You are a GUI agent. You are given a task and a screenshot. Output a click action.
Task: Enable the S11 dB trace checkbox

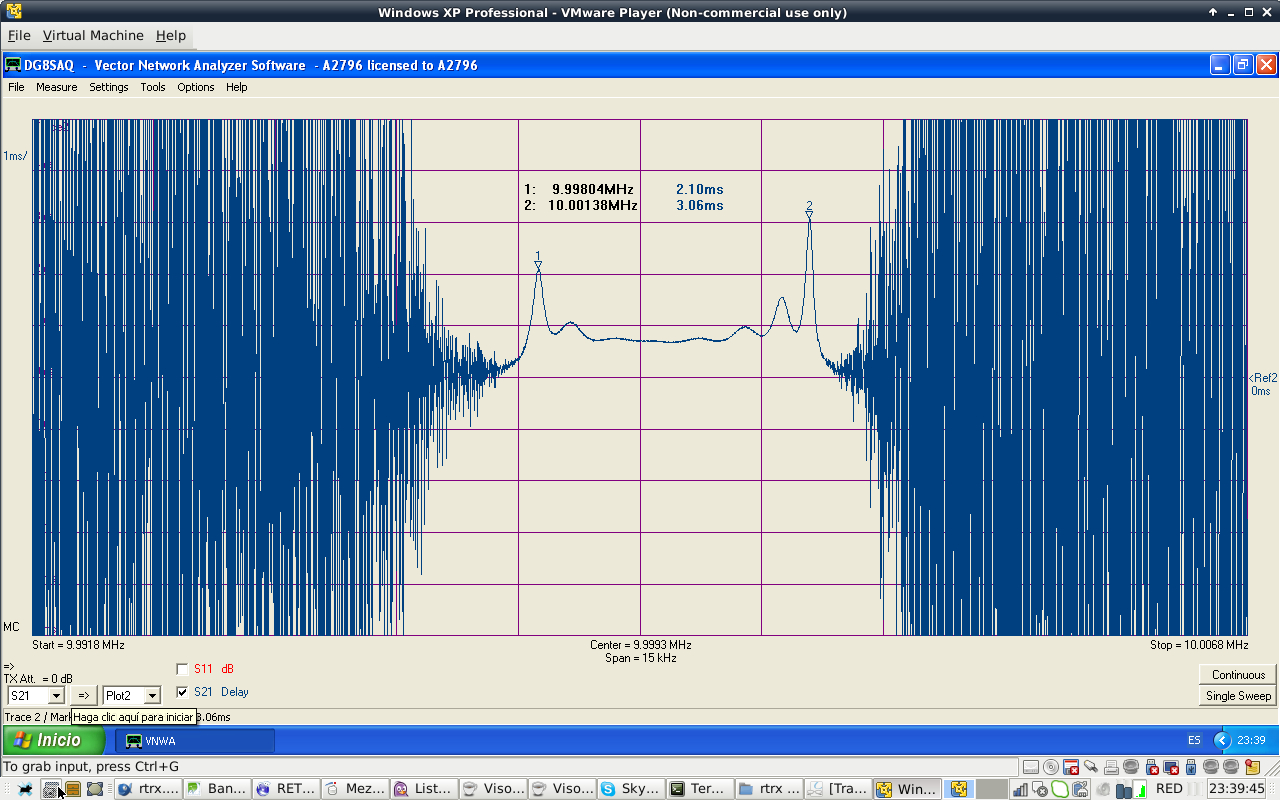(x=182, y=669)
